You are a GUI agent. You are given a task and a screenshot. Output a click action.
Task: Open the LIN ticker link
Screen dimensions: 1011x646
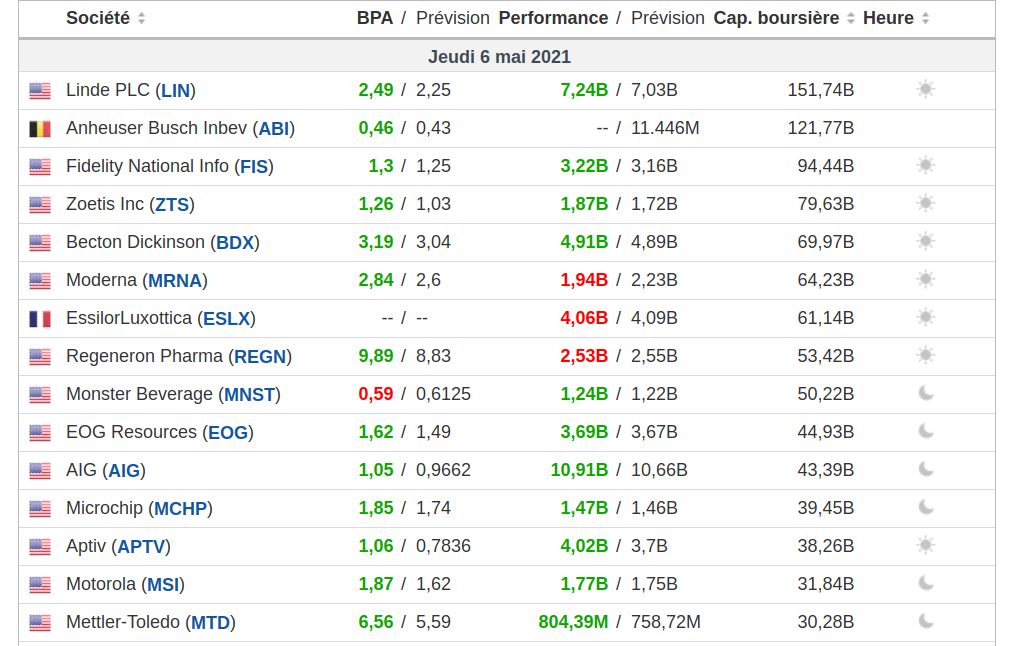point(175,91)
